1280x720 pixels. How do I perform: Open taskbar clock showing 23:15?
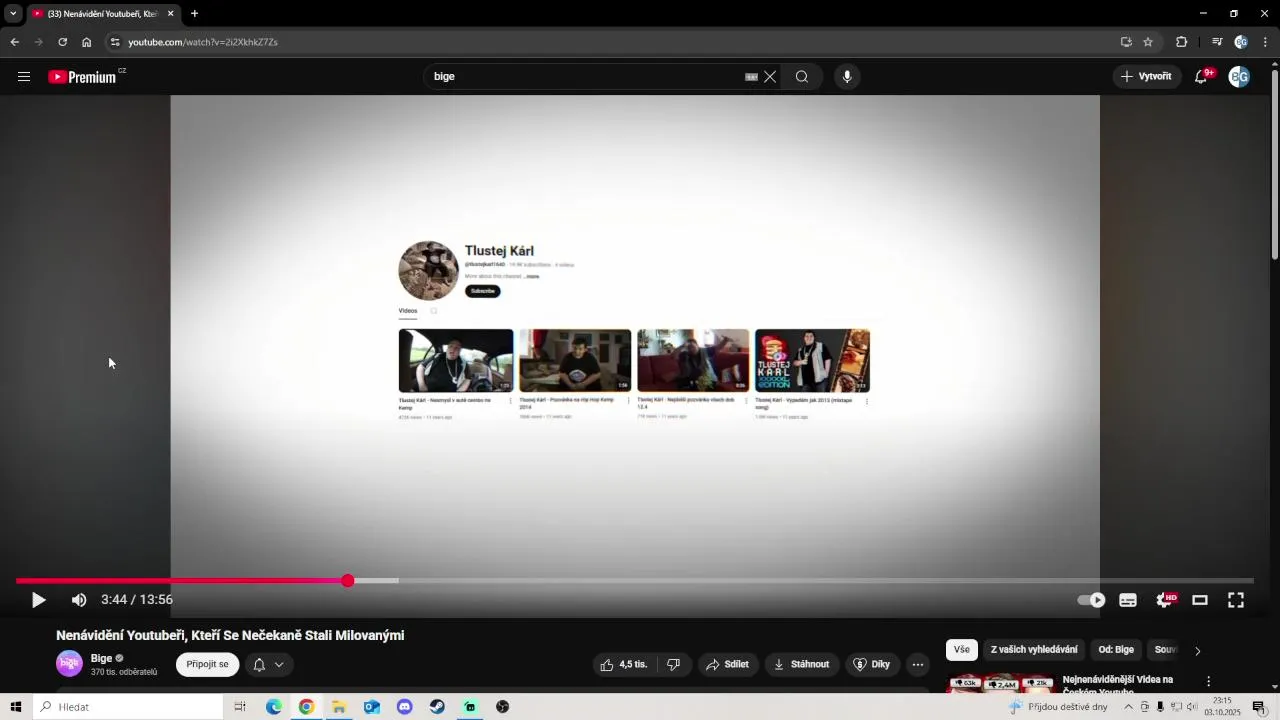[1222, 707]
